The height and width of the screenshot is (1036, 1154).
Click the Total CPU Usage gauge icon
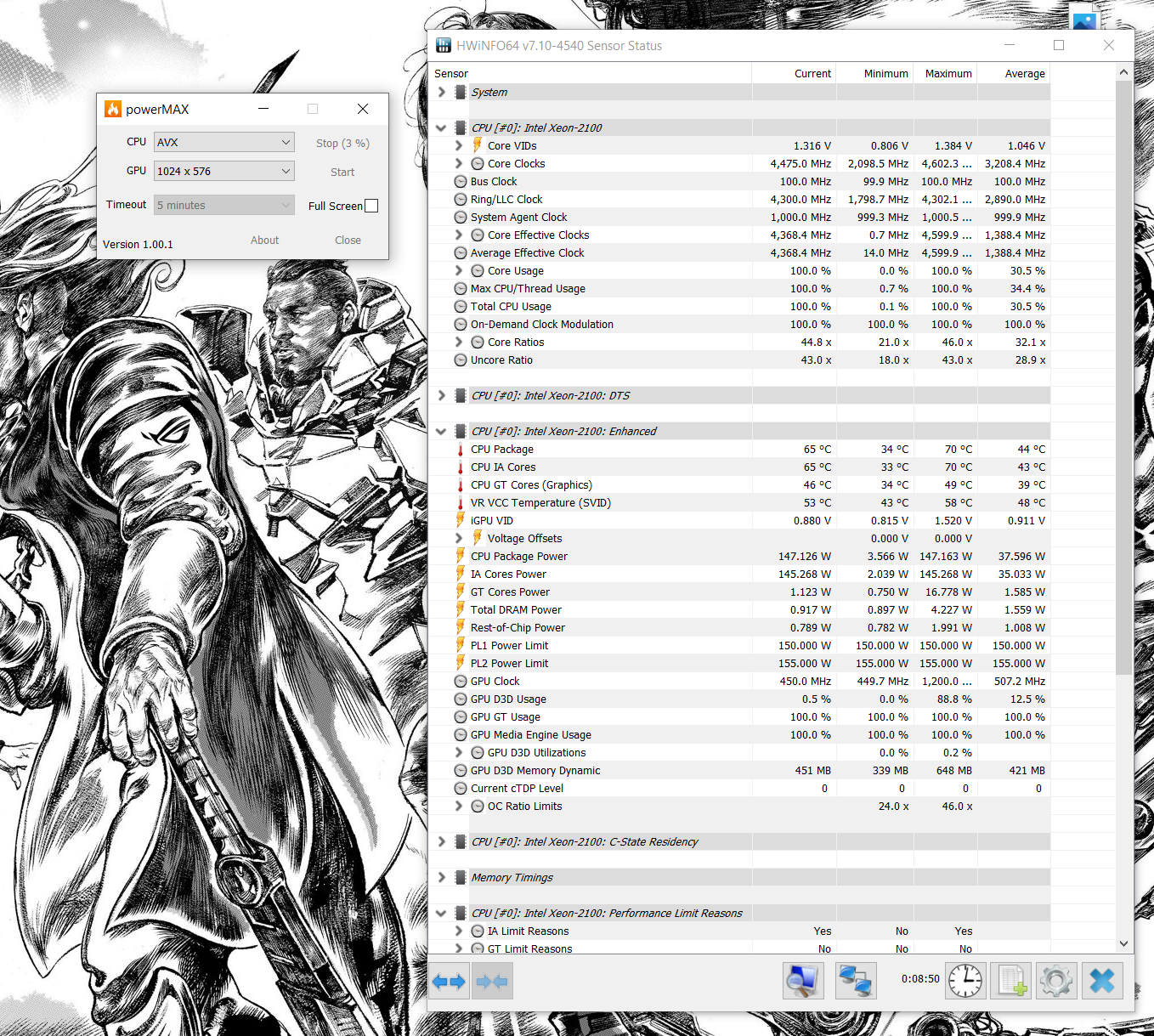click(x=461, y=306)
